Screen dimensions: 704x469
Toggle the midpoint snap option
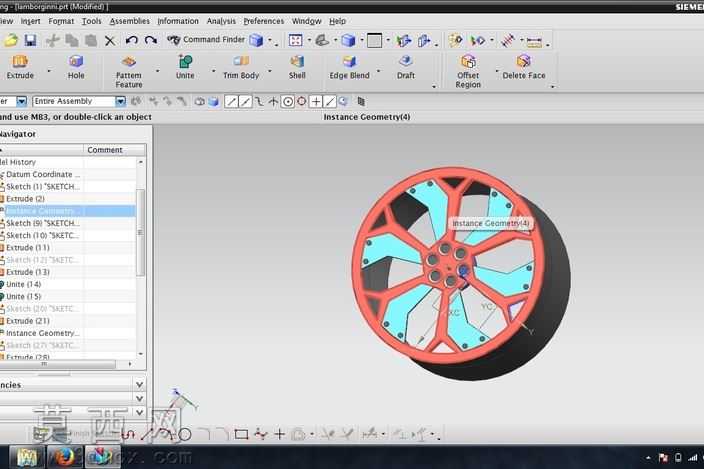[x=245, y=102]
